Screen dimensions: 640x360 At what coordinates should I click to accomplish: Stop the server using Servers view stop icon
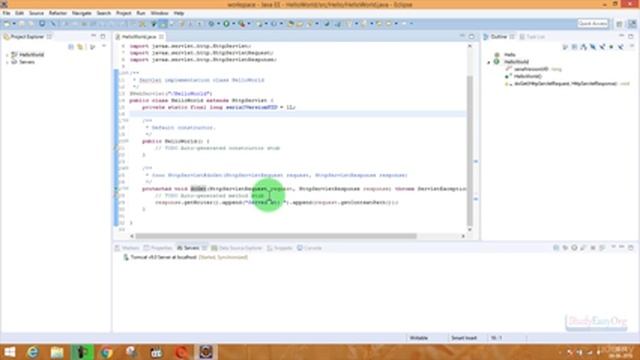593,248
